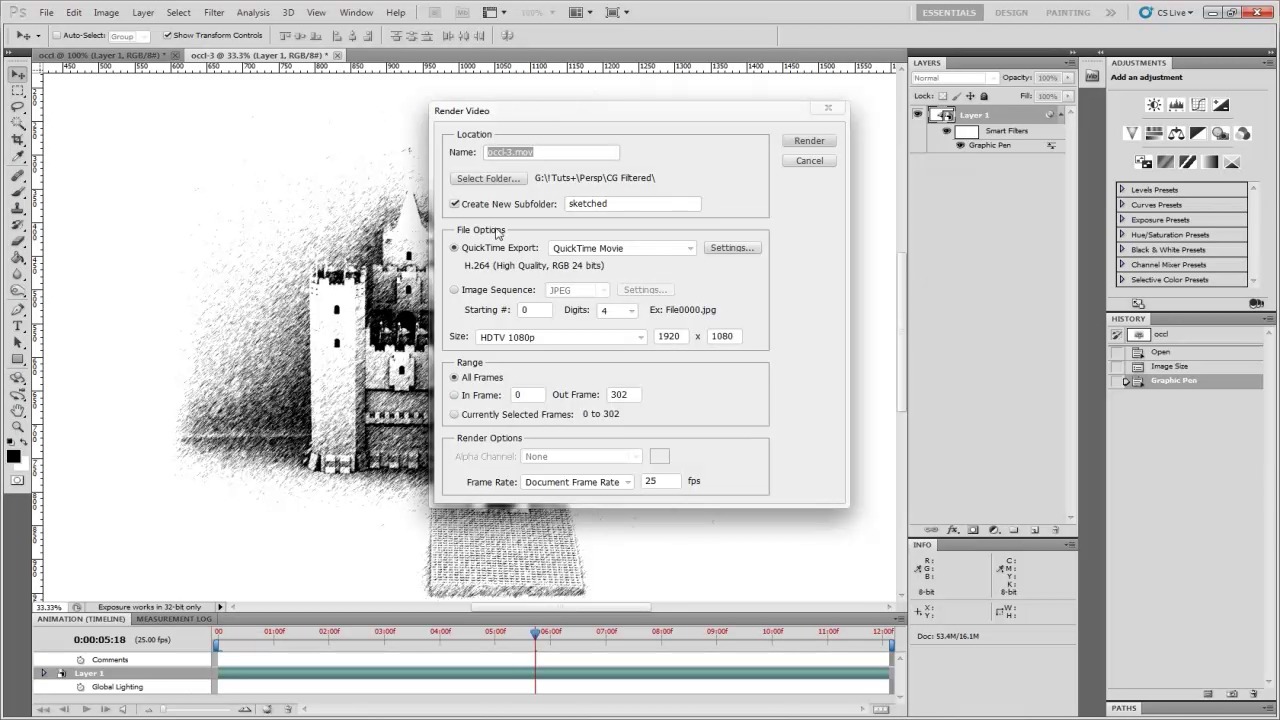Select In Frame range radio button
The width and height of the screenshot is (1280, 720).
coord(454,395)
